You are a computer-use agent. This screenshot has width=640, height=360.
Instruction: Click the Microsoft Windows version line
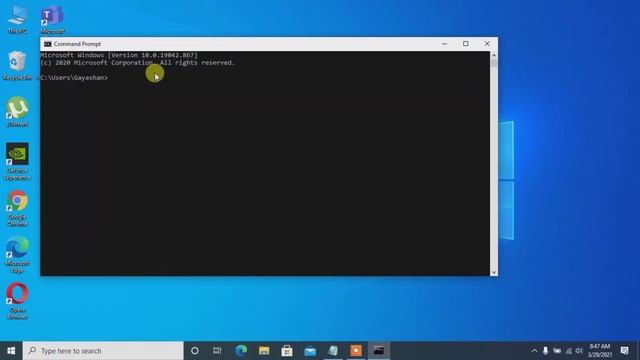[119, 55]
